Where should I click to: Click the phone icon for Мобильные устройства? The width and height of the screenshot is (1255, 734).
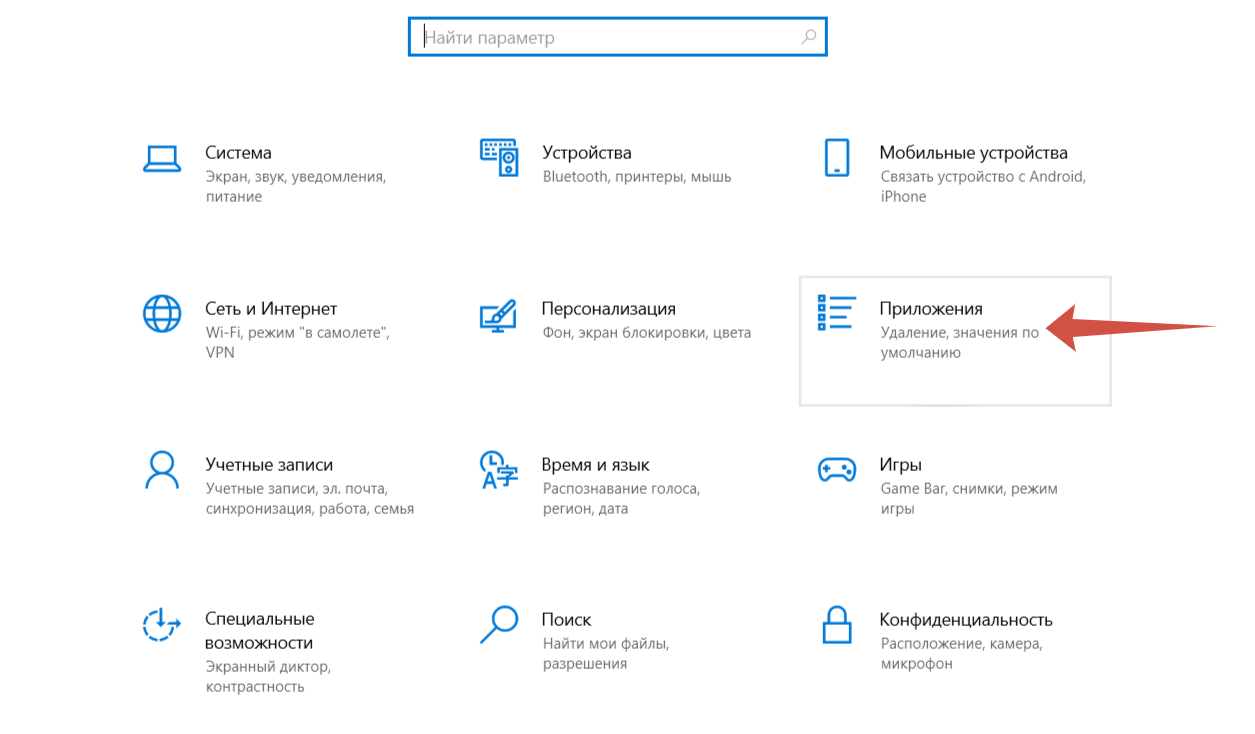836,158
